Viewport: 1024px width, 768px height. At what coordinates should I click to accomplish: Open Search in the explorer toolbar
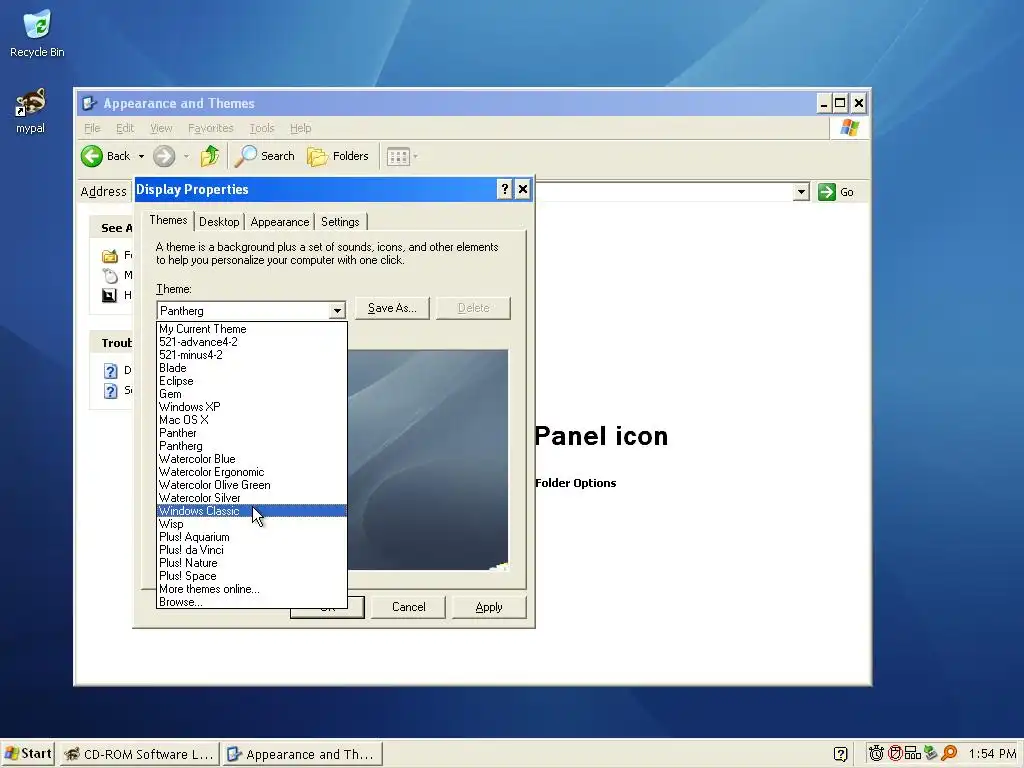click(x=265, y=156)
